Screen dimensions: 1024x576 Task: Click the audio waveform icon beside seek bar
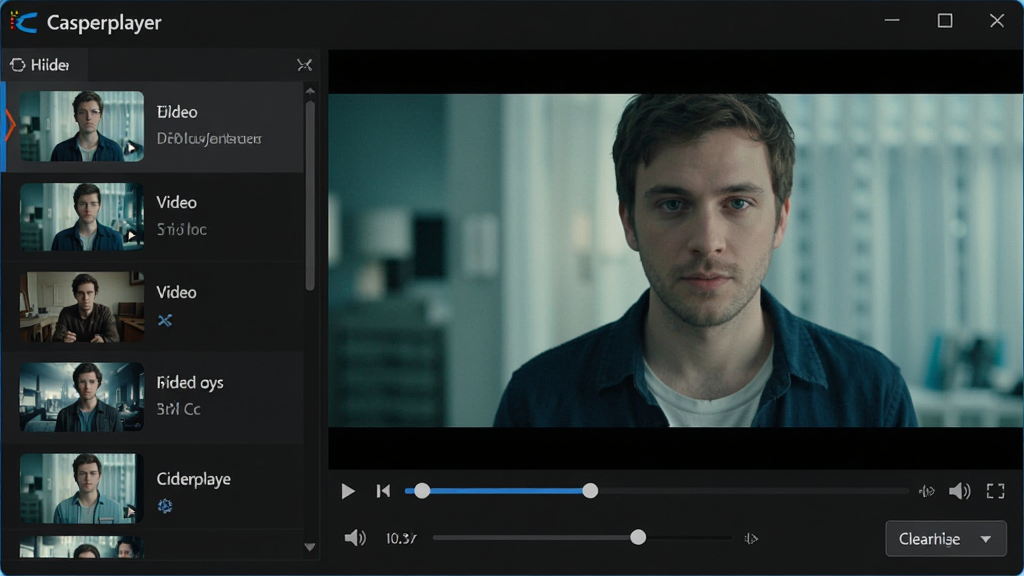[x=927, y=491]
